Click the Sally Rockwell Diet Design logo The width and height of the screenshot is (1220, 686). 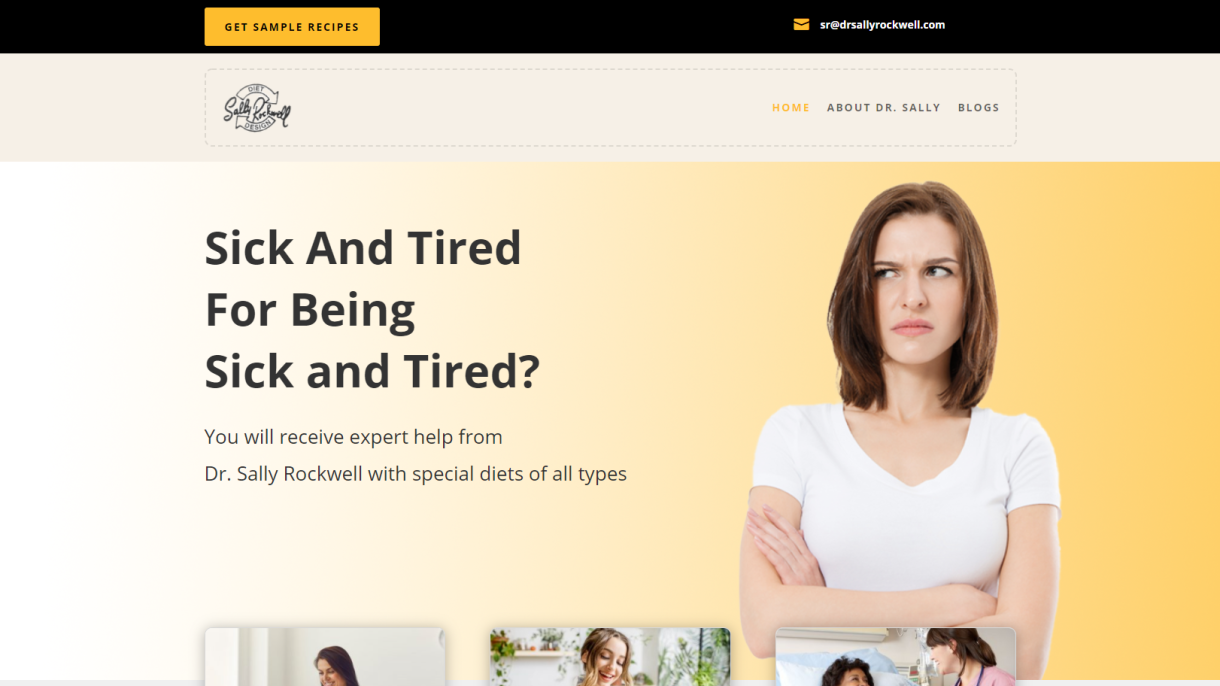click(x=257, y=108)
